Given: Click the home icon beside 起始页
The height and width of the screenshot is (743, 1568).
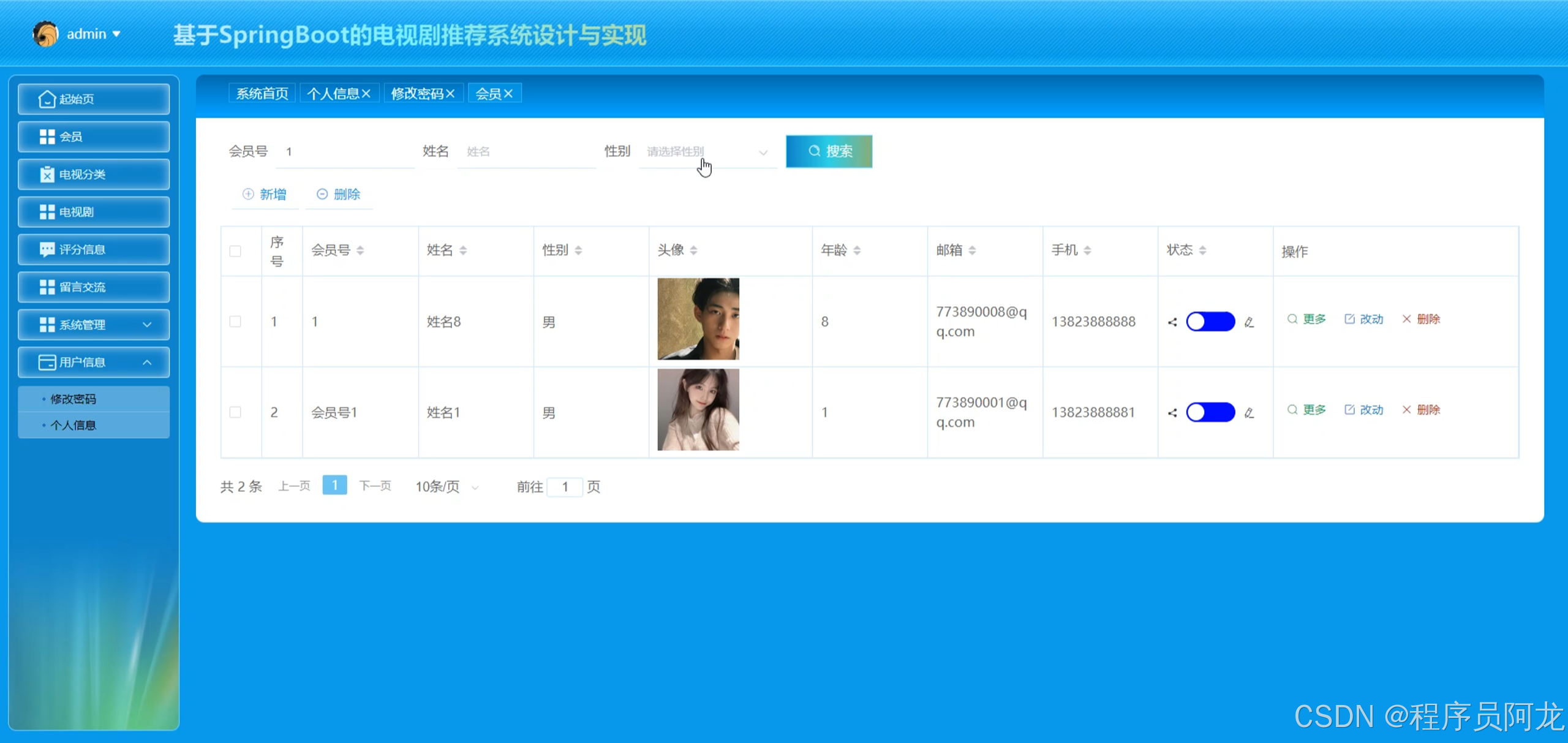Looking at the screenshot, I should (x=47, y=99).
